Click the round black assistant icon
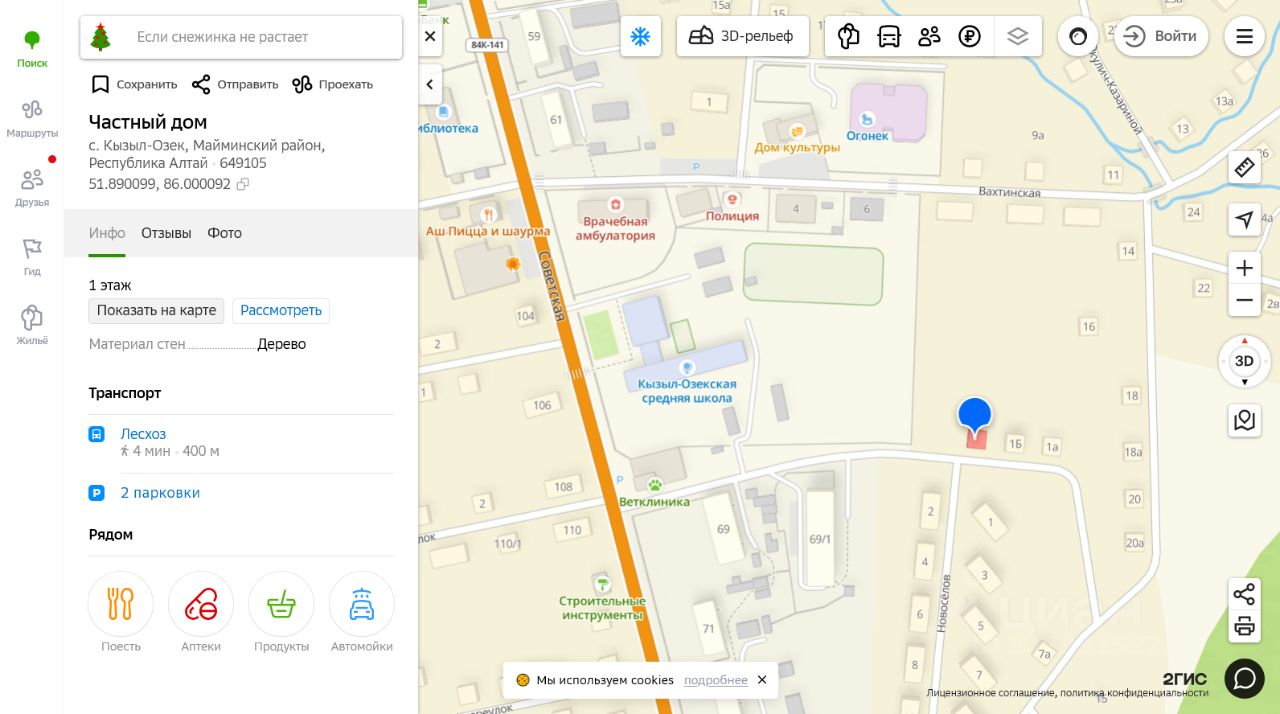The height and width of the screenshot is (714, 1280). 1078,37
